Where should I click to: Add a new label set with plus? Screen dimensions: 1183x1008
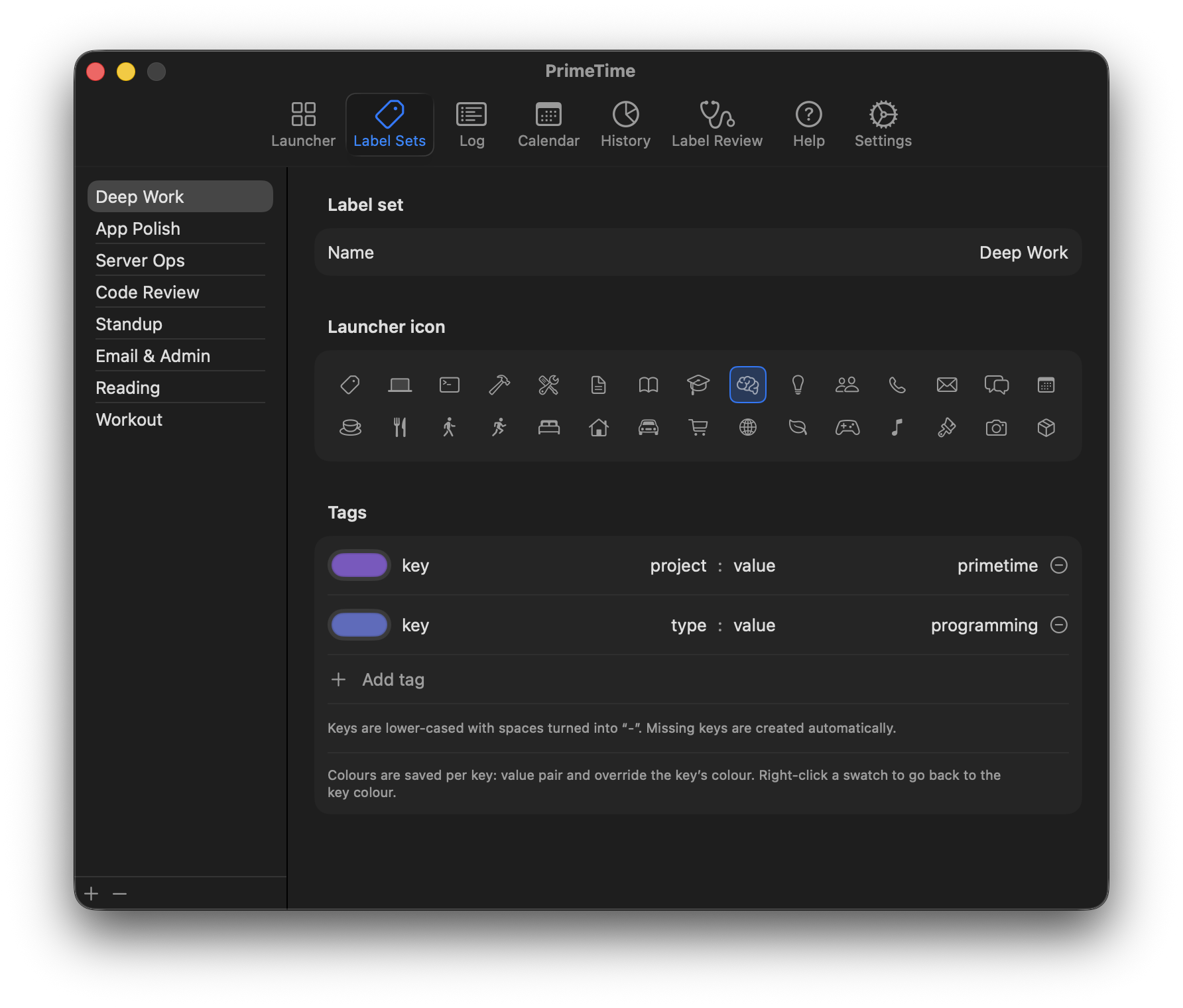point(92,893)
